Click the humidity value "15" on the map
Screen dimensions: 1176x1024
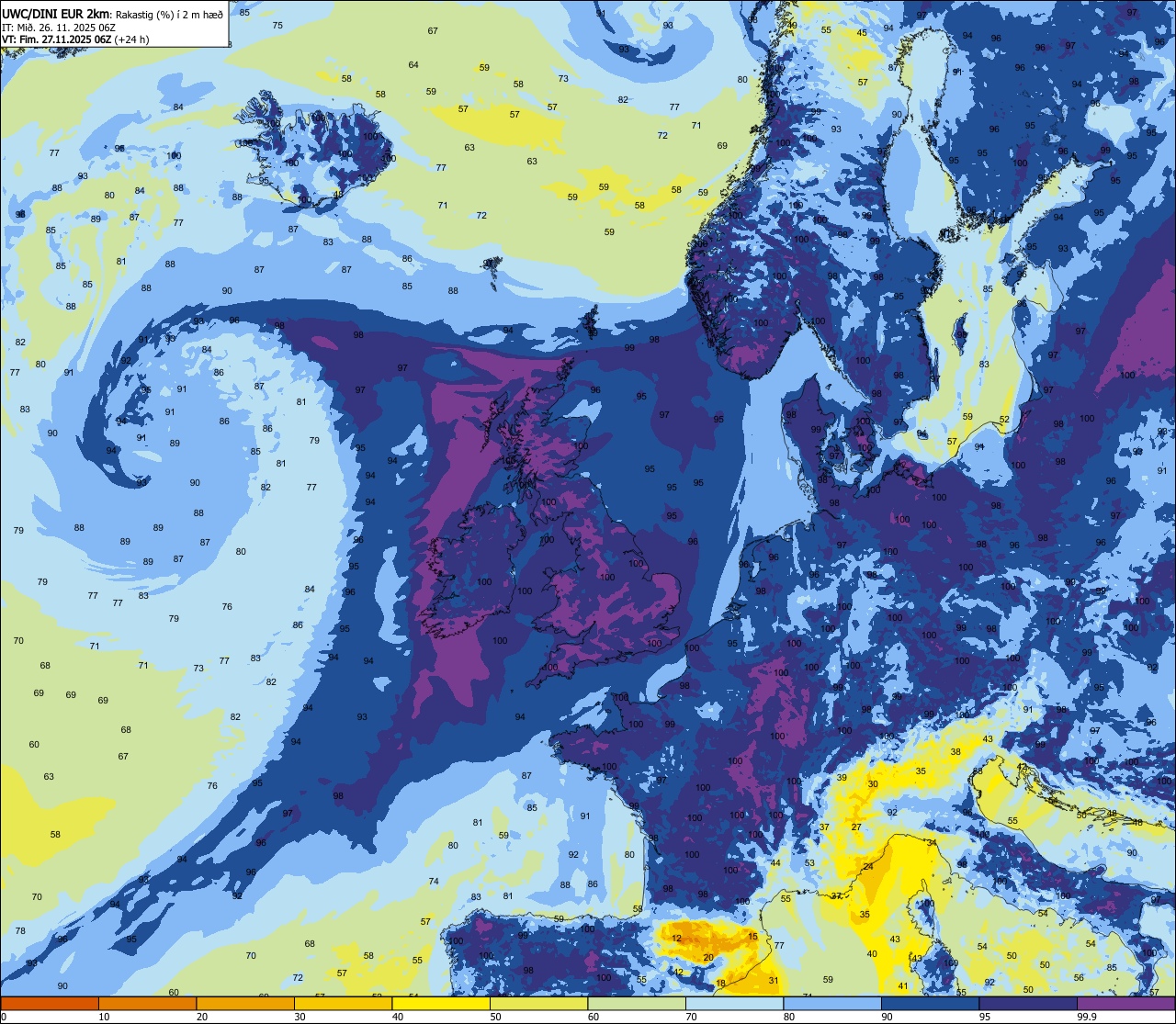tap(752, 936)
